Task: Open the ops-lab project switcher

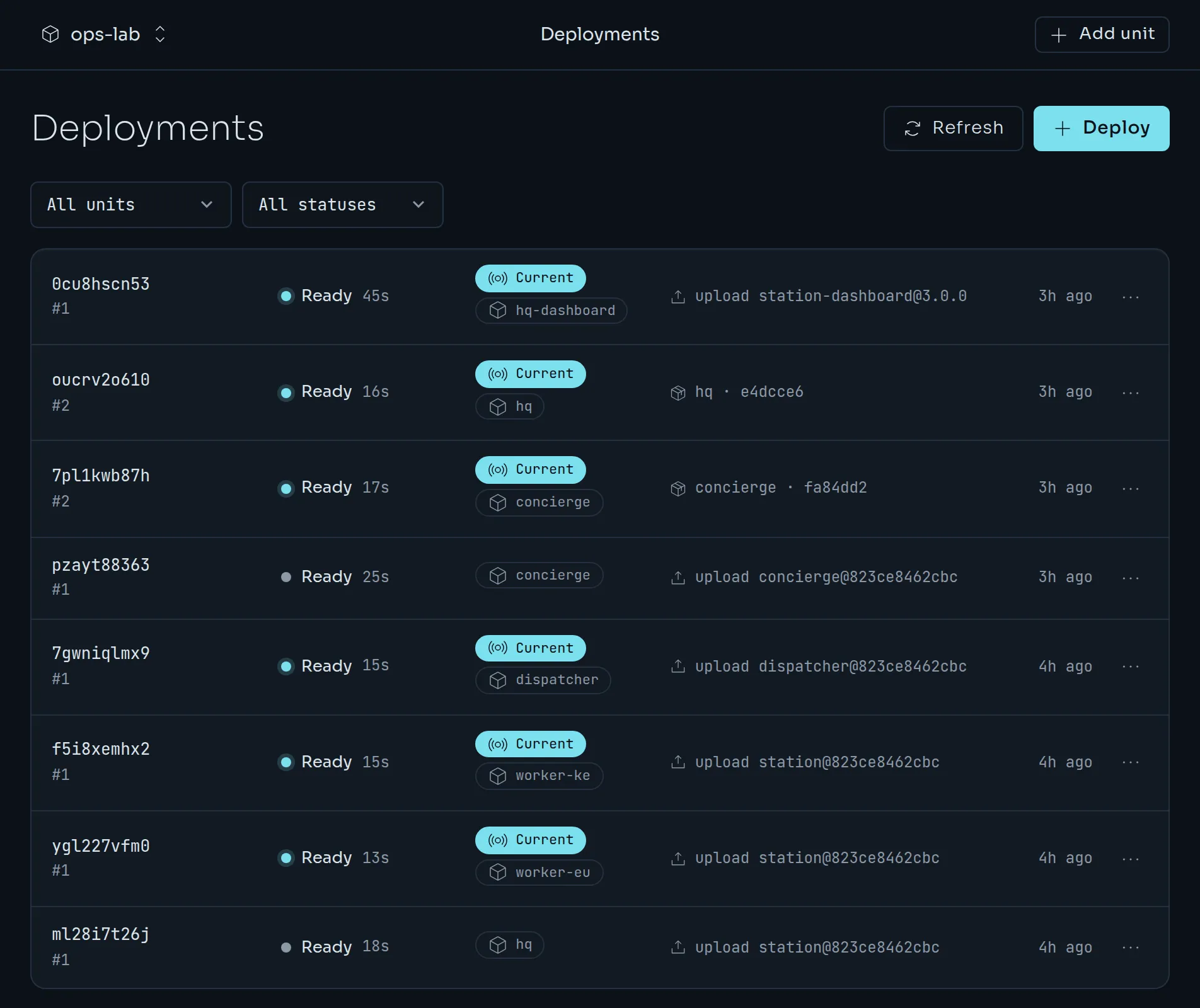Action: click(x=104, y=34)
